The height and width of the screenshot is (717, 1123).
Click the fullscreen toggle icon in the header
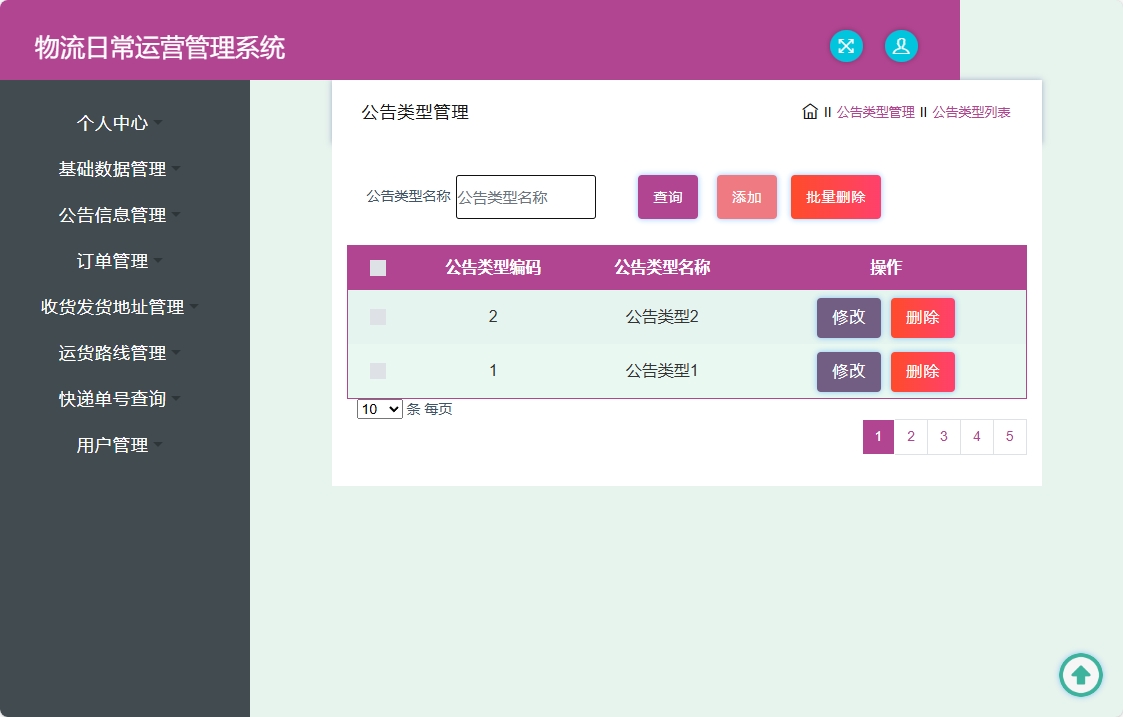click(846, 46)
